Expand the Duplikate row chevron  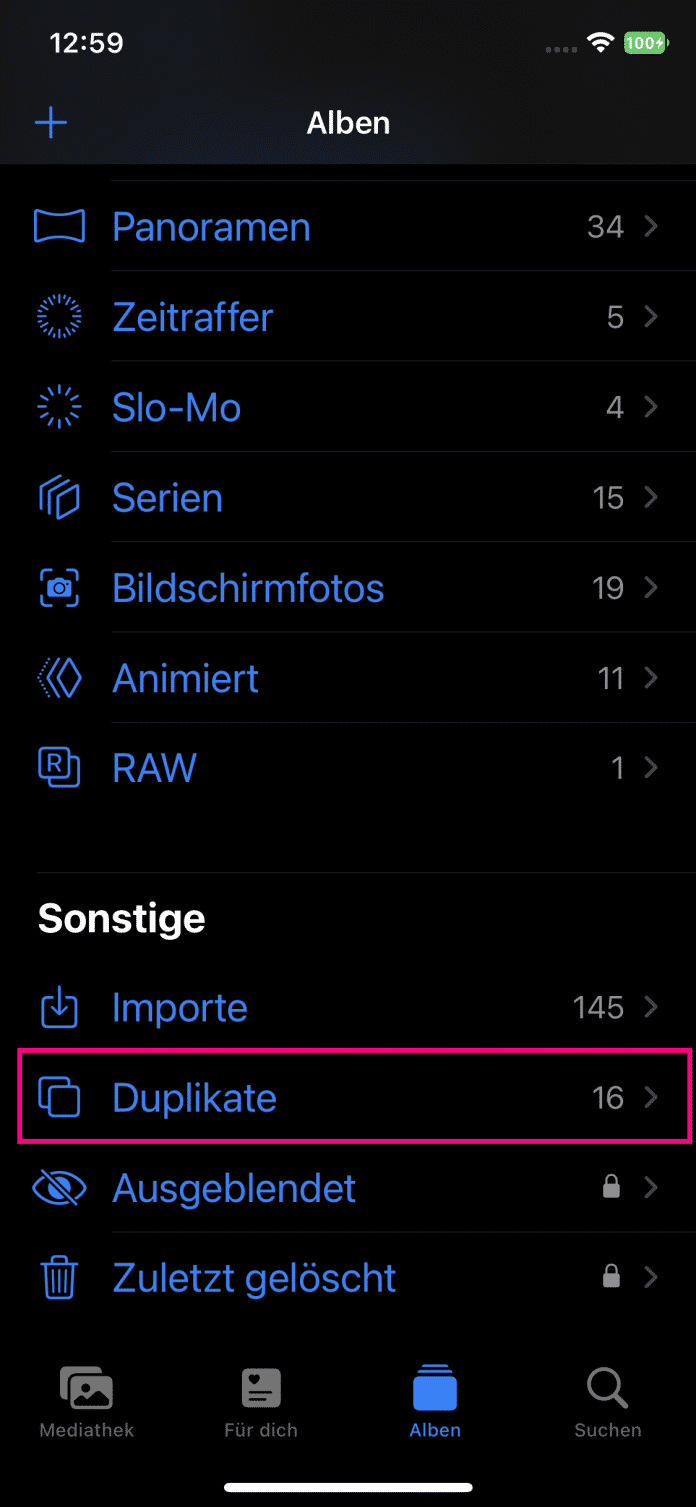coord(651,1098)
